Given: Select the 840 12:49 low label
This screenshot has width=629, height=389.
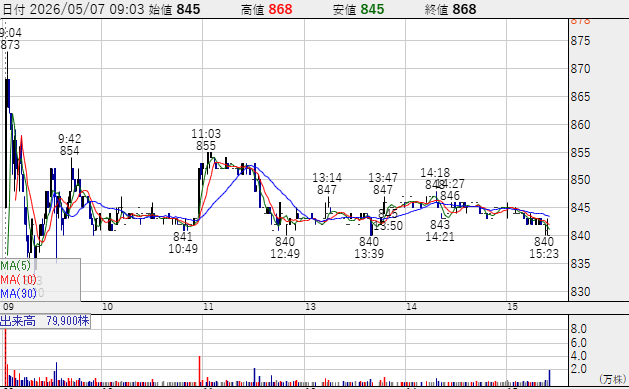Looking at the screenshot, I should pos(285,247).
